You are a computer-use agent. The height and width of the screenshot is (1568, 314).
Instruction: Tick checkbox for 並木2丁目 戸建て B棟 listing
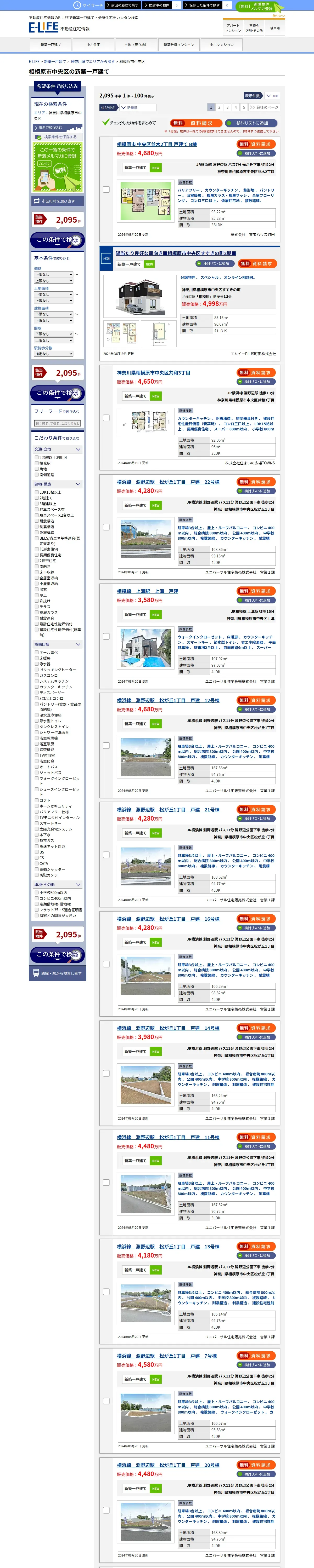[106, 189]
